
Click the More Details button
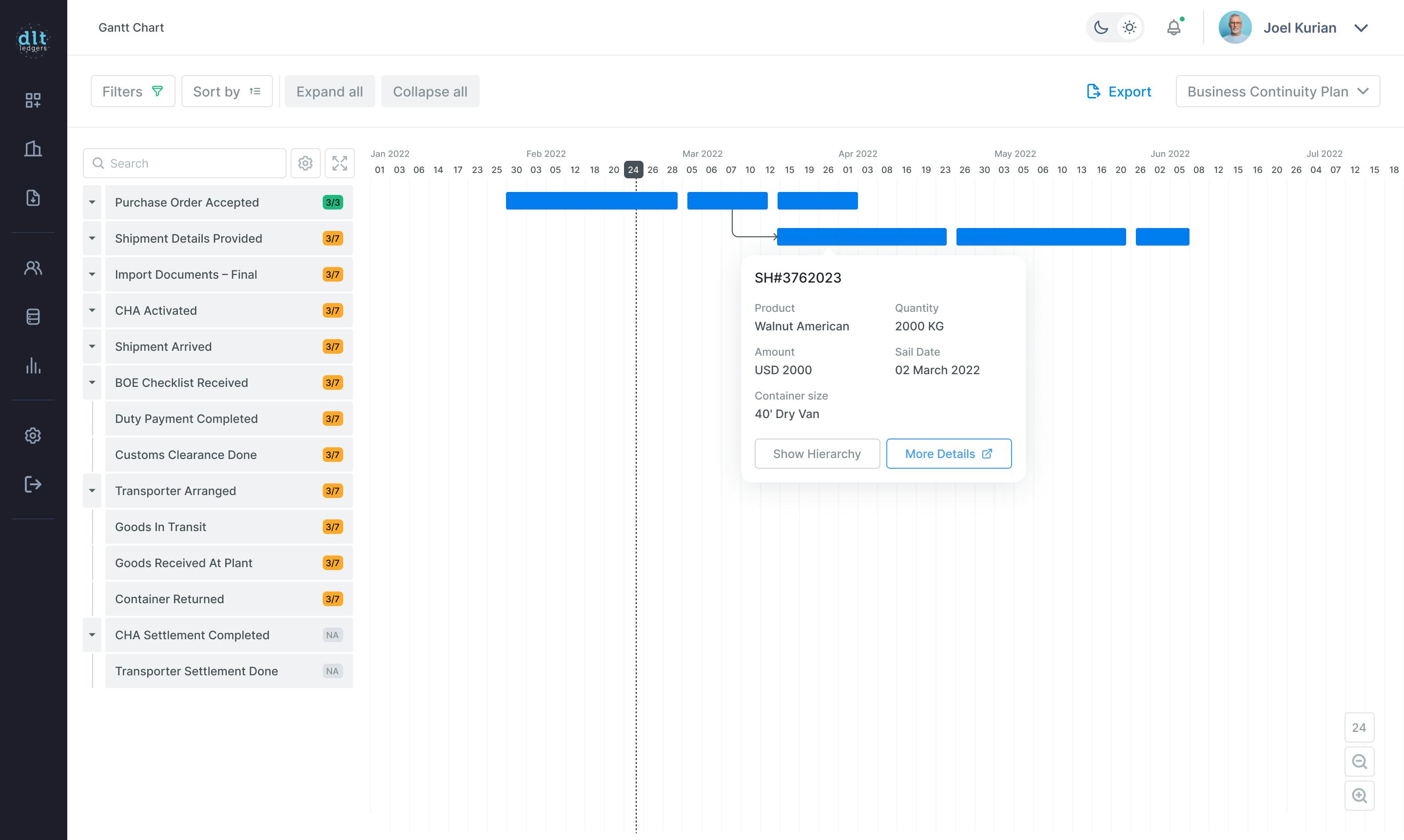pos(948,454)
